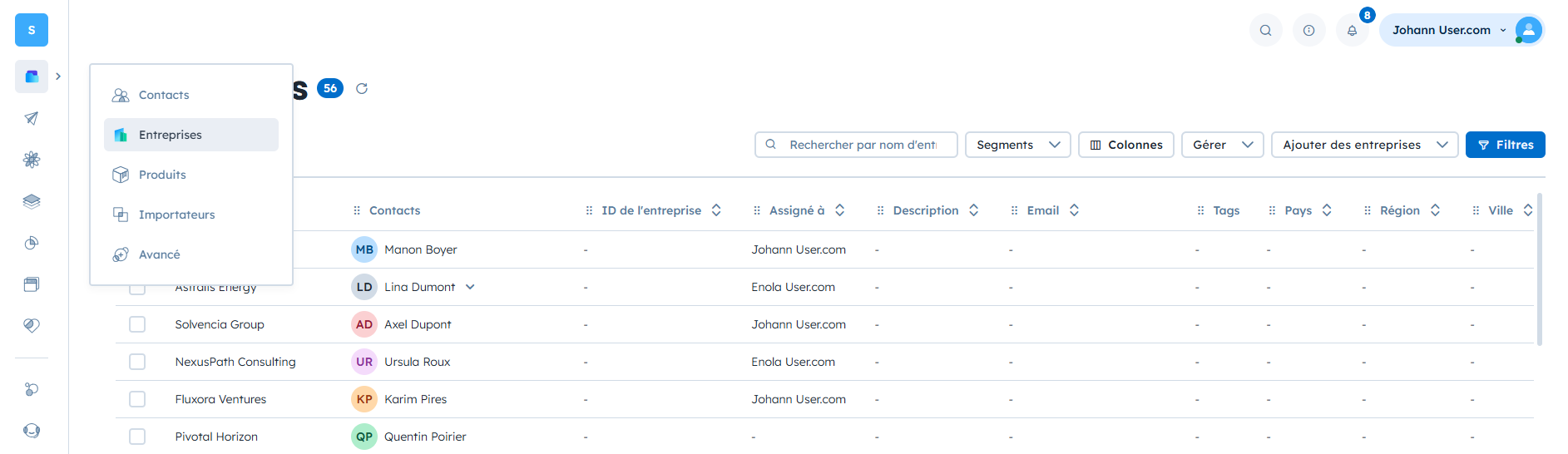This screenshot has height=454, width=1568.
Task: Click the info circle icon in header
Action: point(1308,31)
